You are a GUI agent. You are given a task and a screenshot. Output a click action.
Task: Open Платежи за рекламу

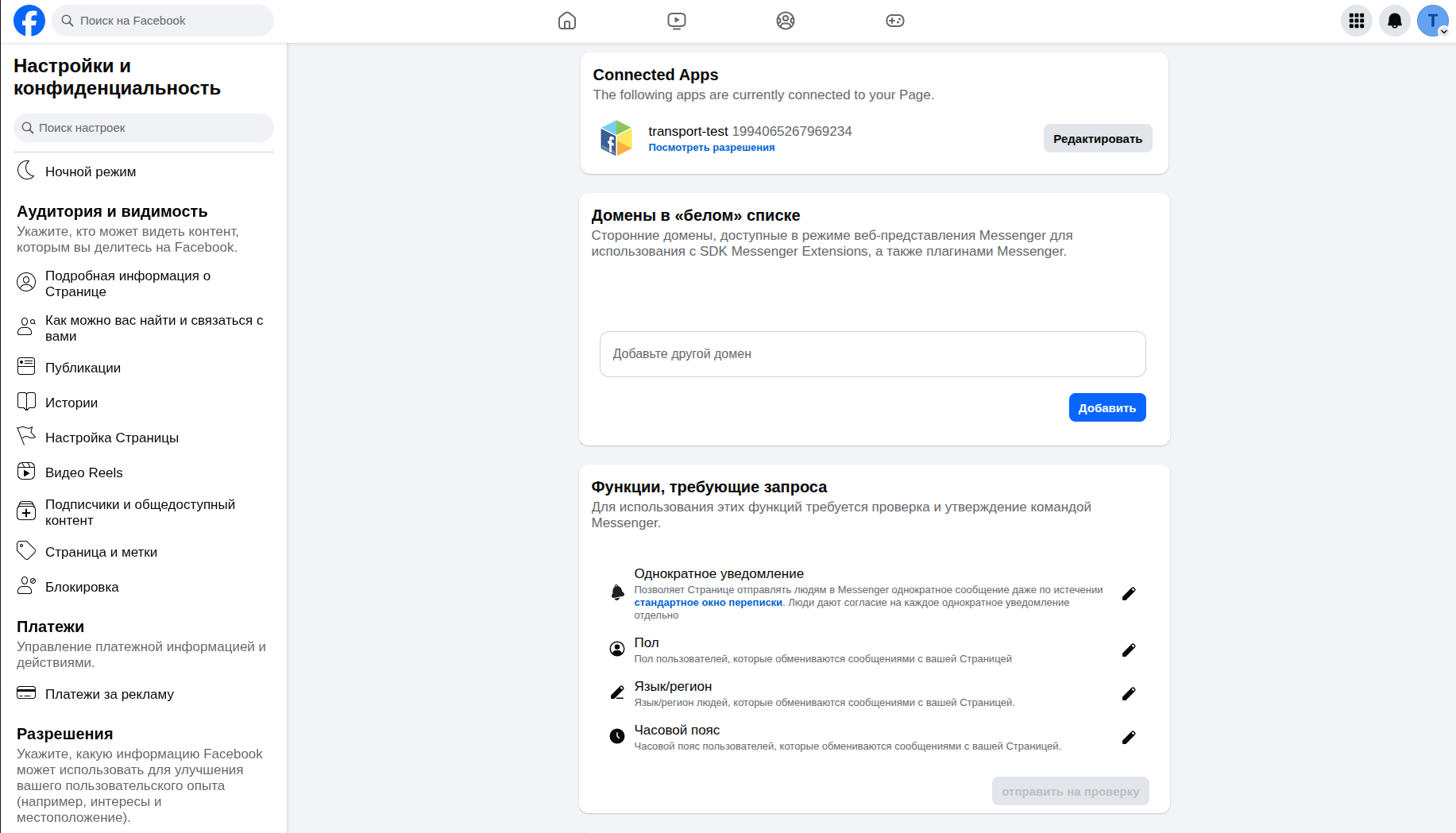144,694
